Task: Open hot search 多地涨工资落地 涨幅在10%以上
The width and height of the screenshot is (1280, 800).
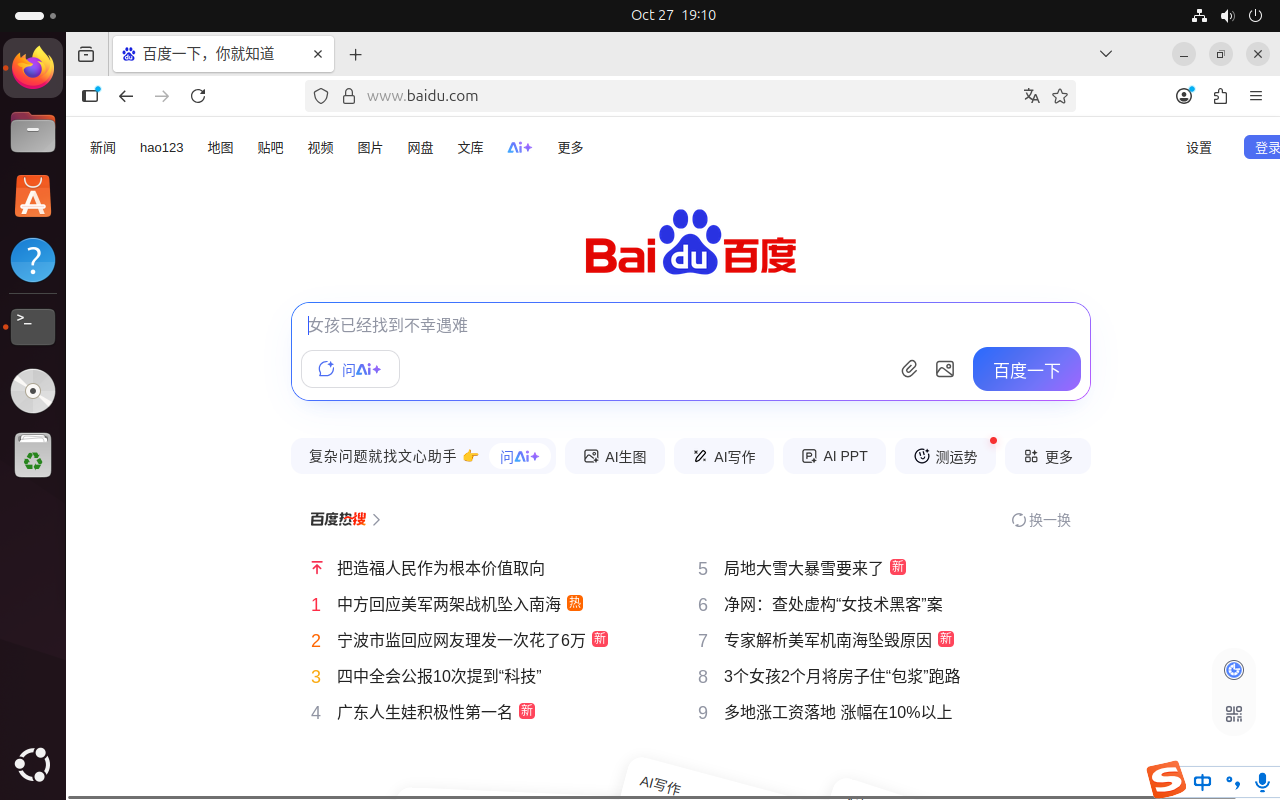Action: click(x=838, y=712)
